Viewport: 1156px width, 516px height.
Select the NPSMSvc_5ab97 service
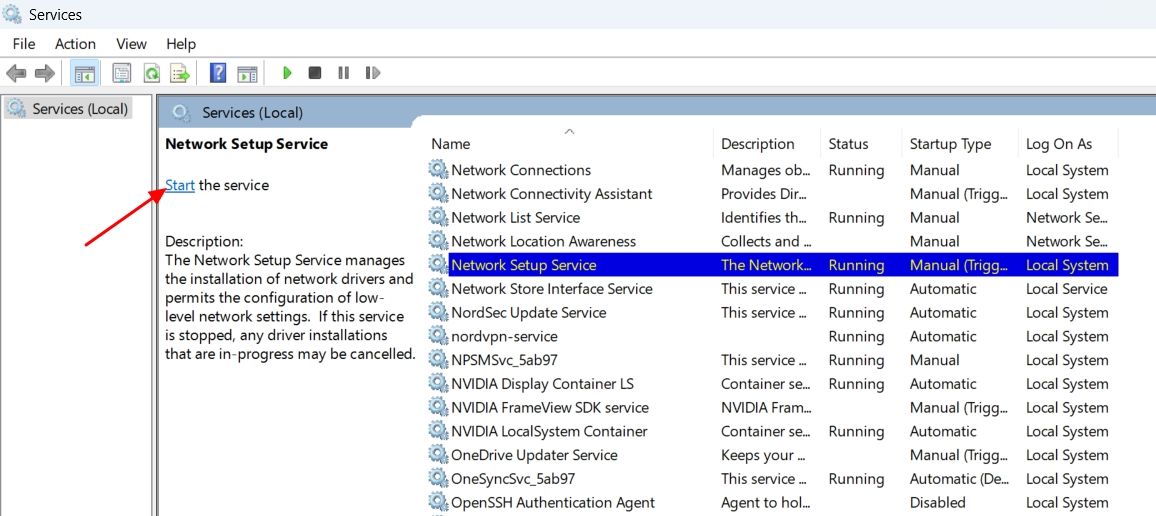(772, 360)
